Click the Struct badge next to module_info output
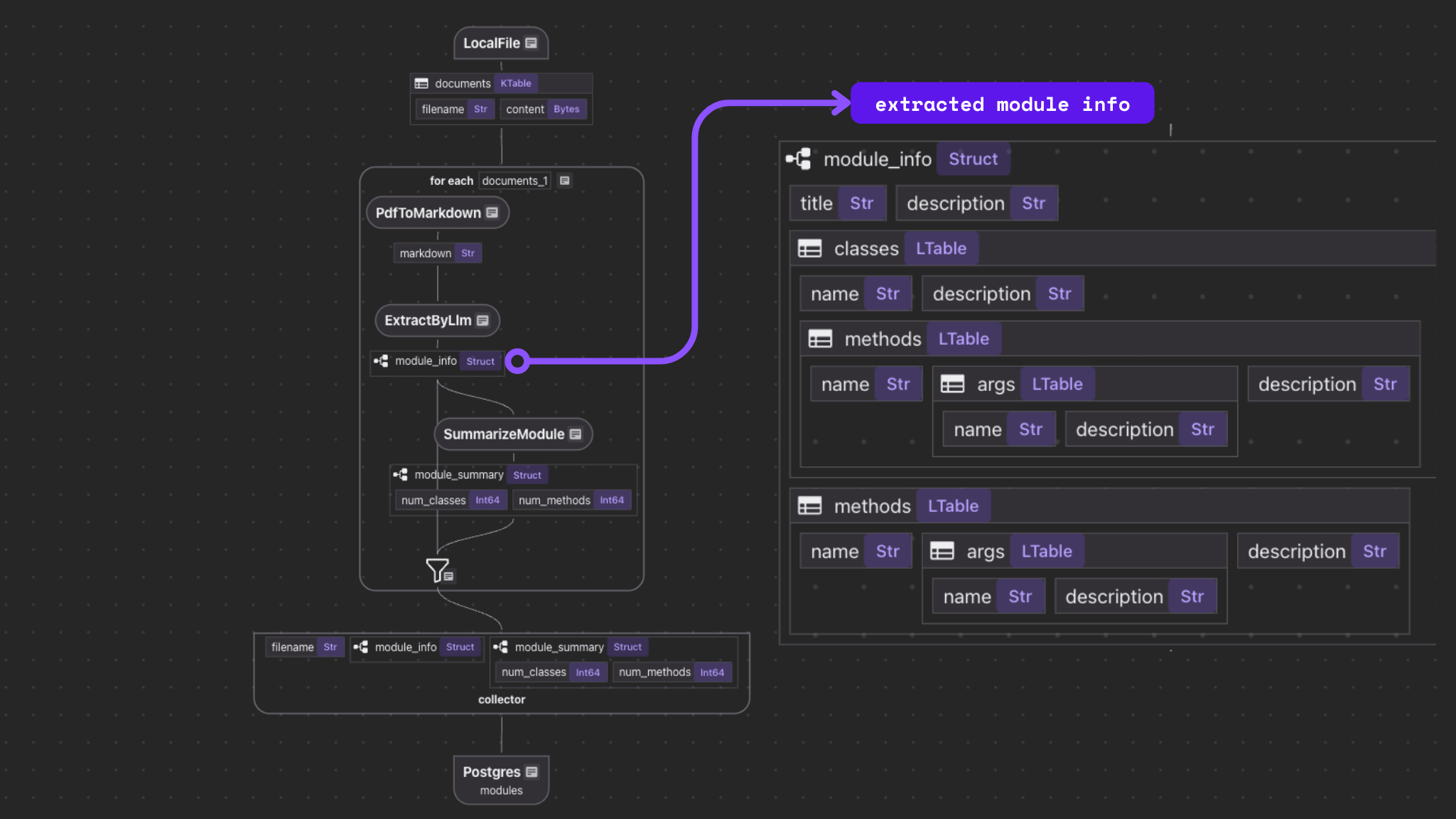Screen dimensions: 1456x819 click(480, 361)
